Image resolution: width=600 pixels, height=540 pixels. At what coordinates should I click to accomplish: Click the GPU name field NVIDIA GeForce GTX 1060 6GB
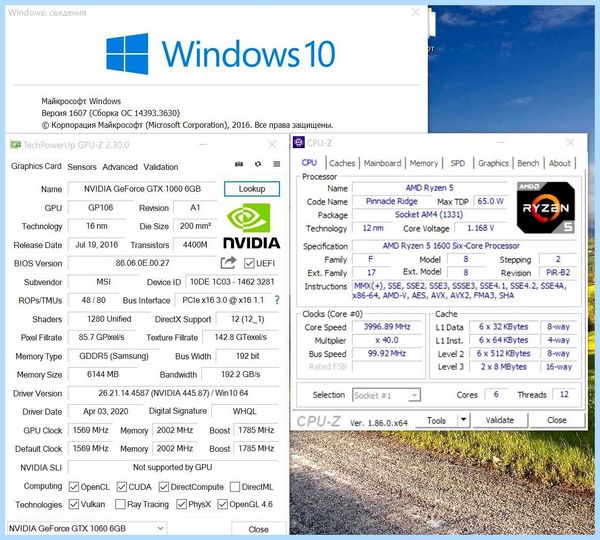(x=142, y=189)
